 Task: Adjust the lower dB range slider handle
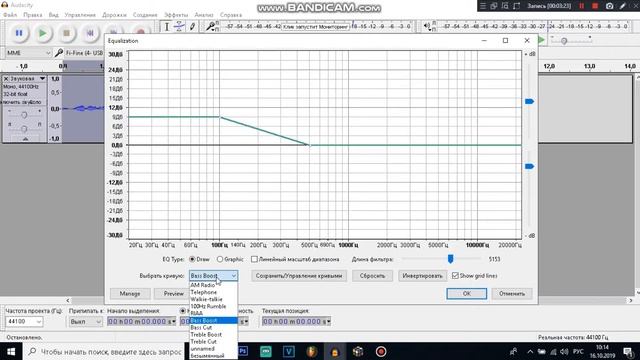coord(529,166)
